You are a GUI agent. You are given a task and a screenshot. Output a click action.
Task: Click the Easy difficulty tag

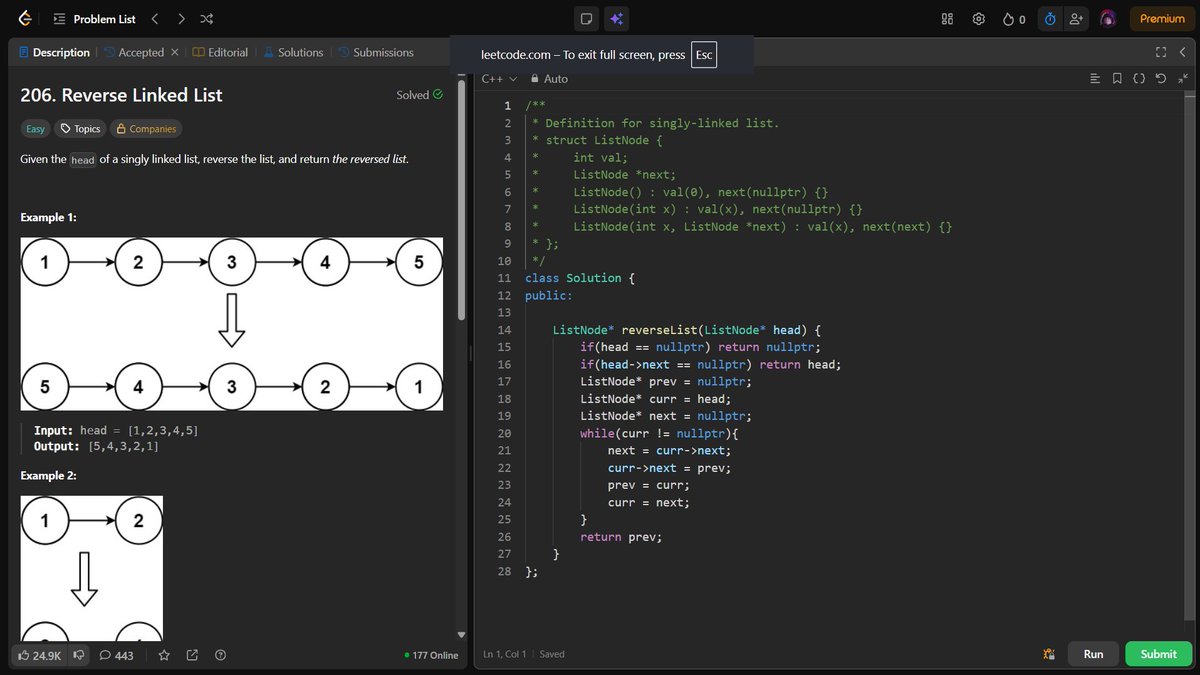(35, 129)
